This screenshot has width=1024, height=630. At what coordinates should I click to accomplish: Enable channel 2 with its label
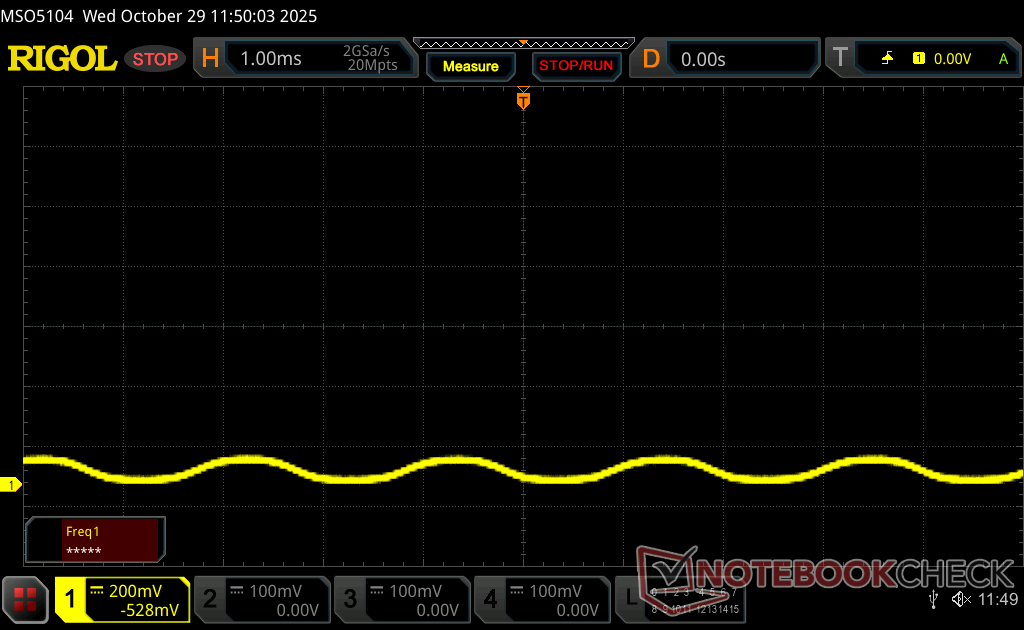[210, 599]
